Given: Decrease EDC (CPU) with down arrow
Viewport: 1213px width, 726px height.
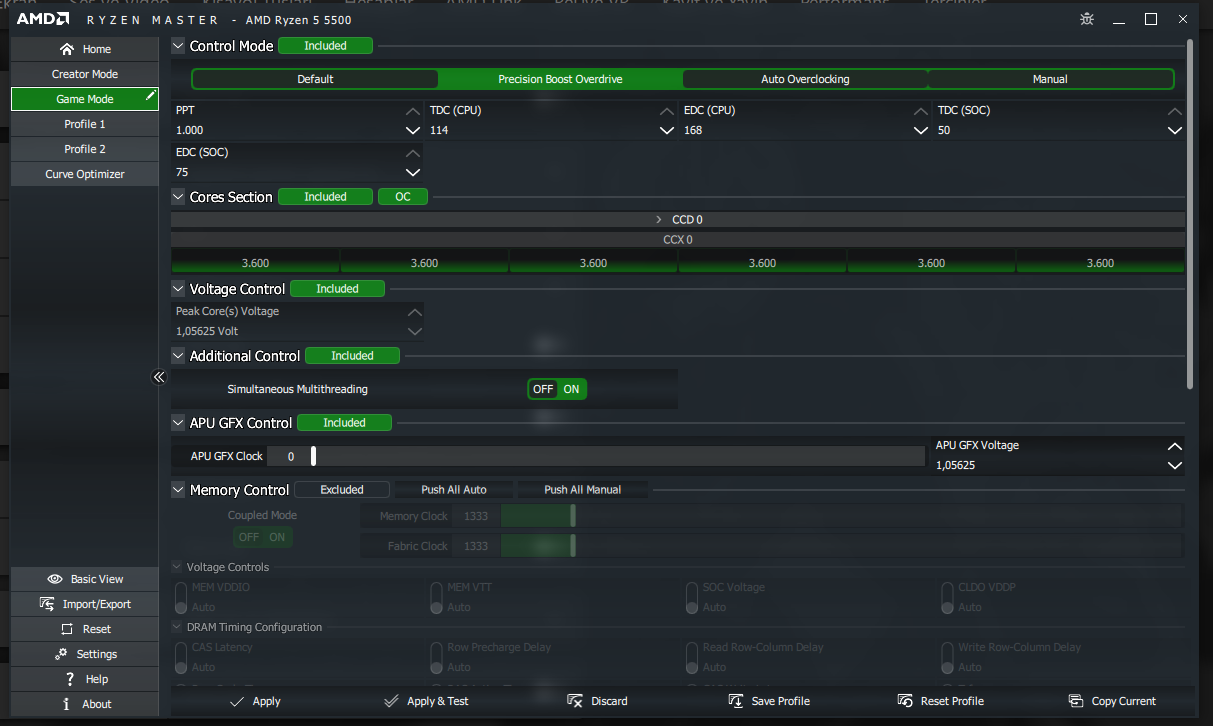Looking at the screenshot, I should (x=921, y=131).
